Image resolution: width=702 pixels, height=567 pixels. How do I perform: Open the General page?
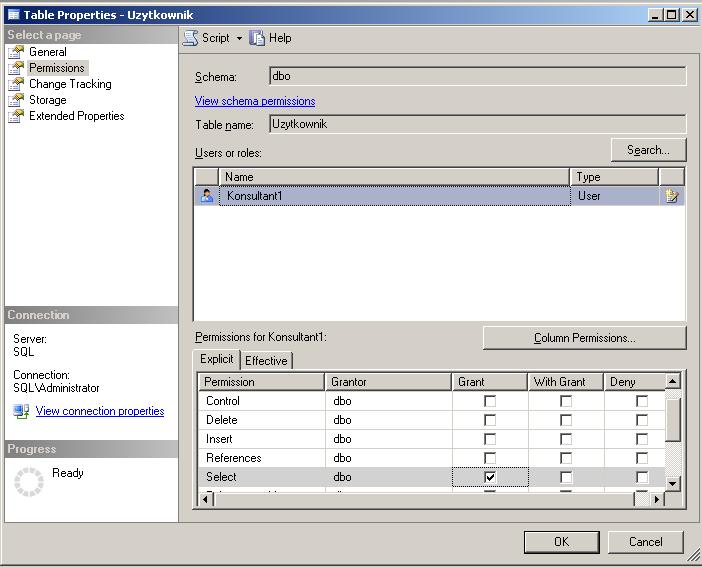click(x=47, y=52)
